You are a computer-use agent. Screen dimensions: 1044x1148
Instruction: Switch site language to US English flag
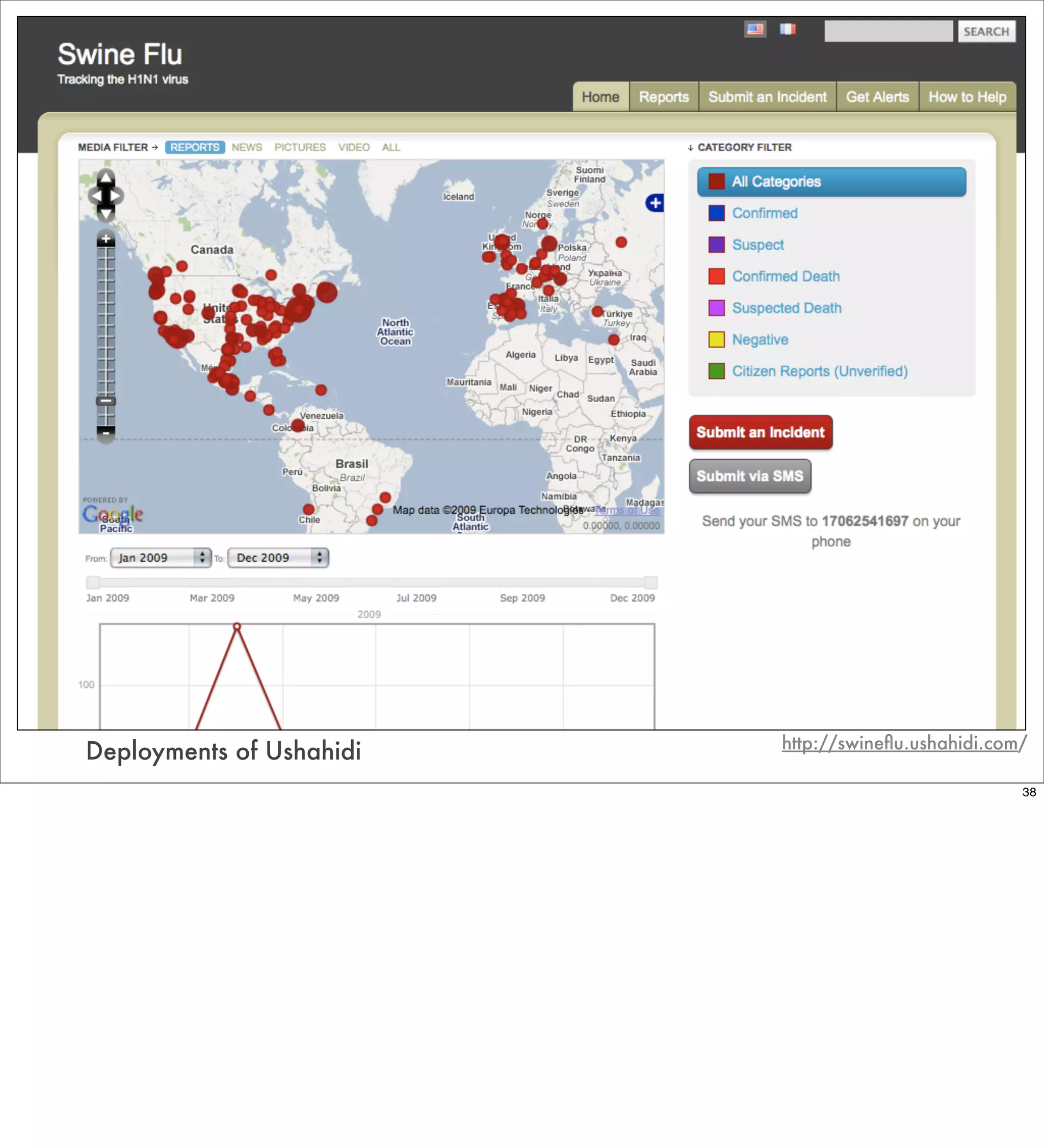(x=754, y=29)
